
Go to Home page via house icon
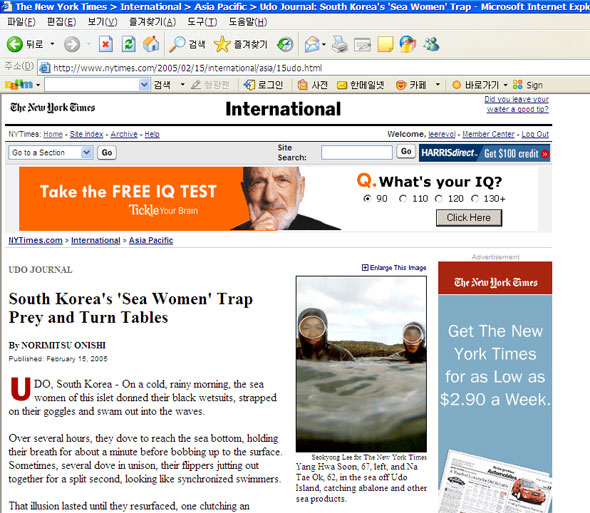pos(151,44)
